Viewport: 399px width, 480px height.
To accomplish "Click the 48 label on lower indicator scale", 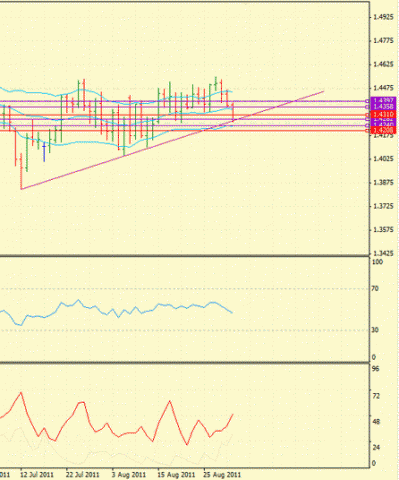I will click(375, 422).
